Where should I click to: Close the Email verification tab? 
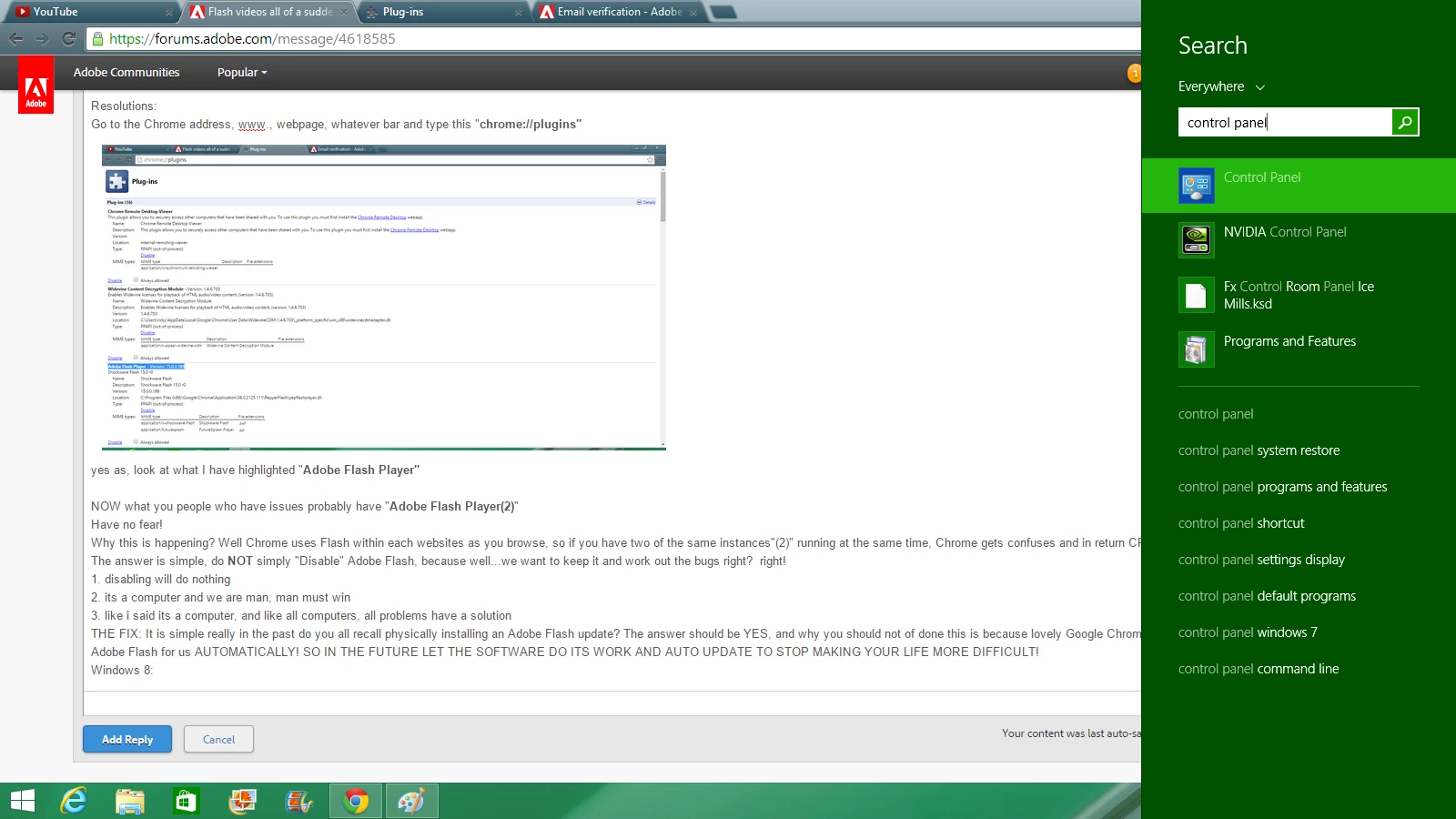click(x=693, y=13)
